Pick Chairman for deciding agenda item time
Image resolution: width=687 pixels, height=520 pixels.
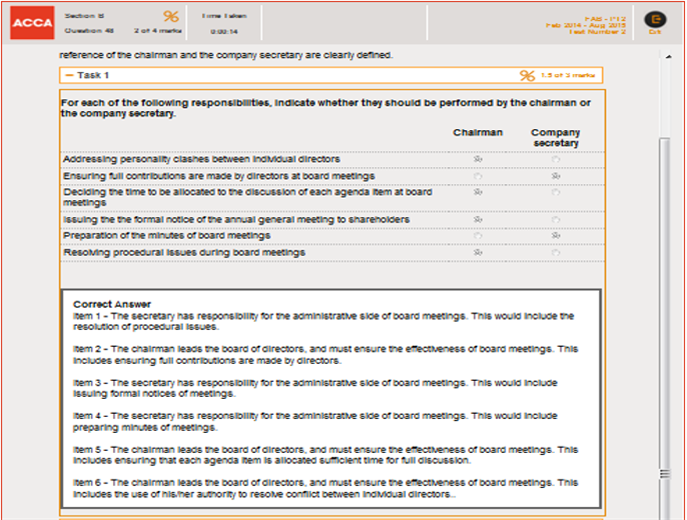(478, 193)
